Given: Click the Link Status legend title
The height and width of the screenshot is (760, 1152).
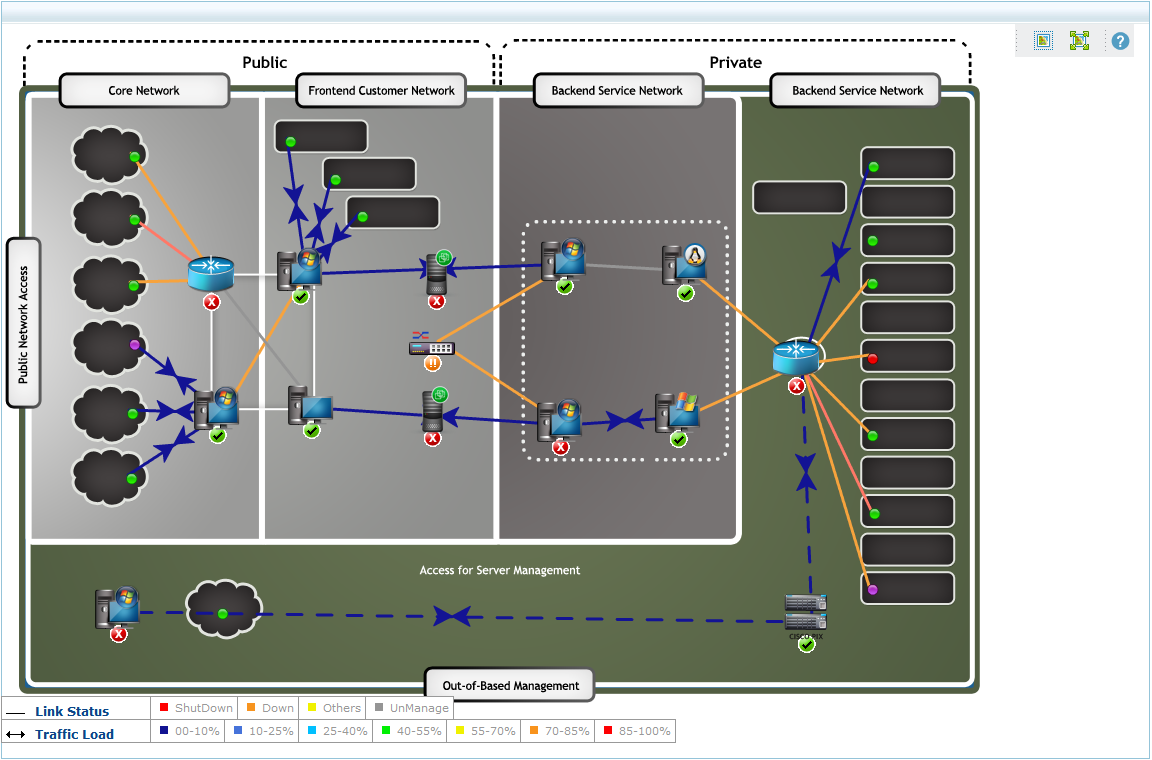Looking at the screenshot, I should (72, 711).
